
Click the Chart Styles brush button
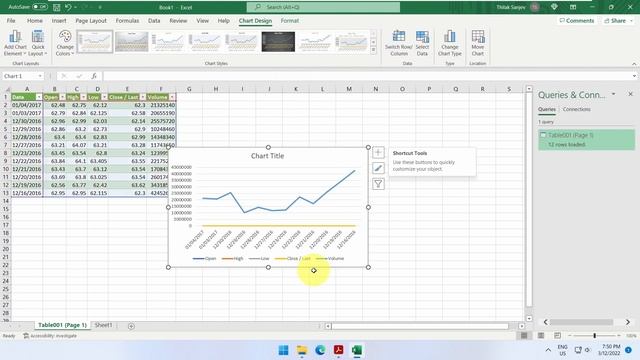378,168
